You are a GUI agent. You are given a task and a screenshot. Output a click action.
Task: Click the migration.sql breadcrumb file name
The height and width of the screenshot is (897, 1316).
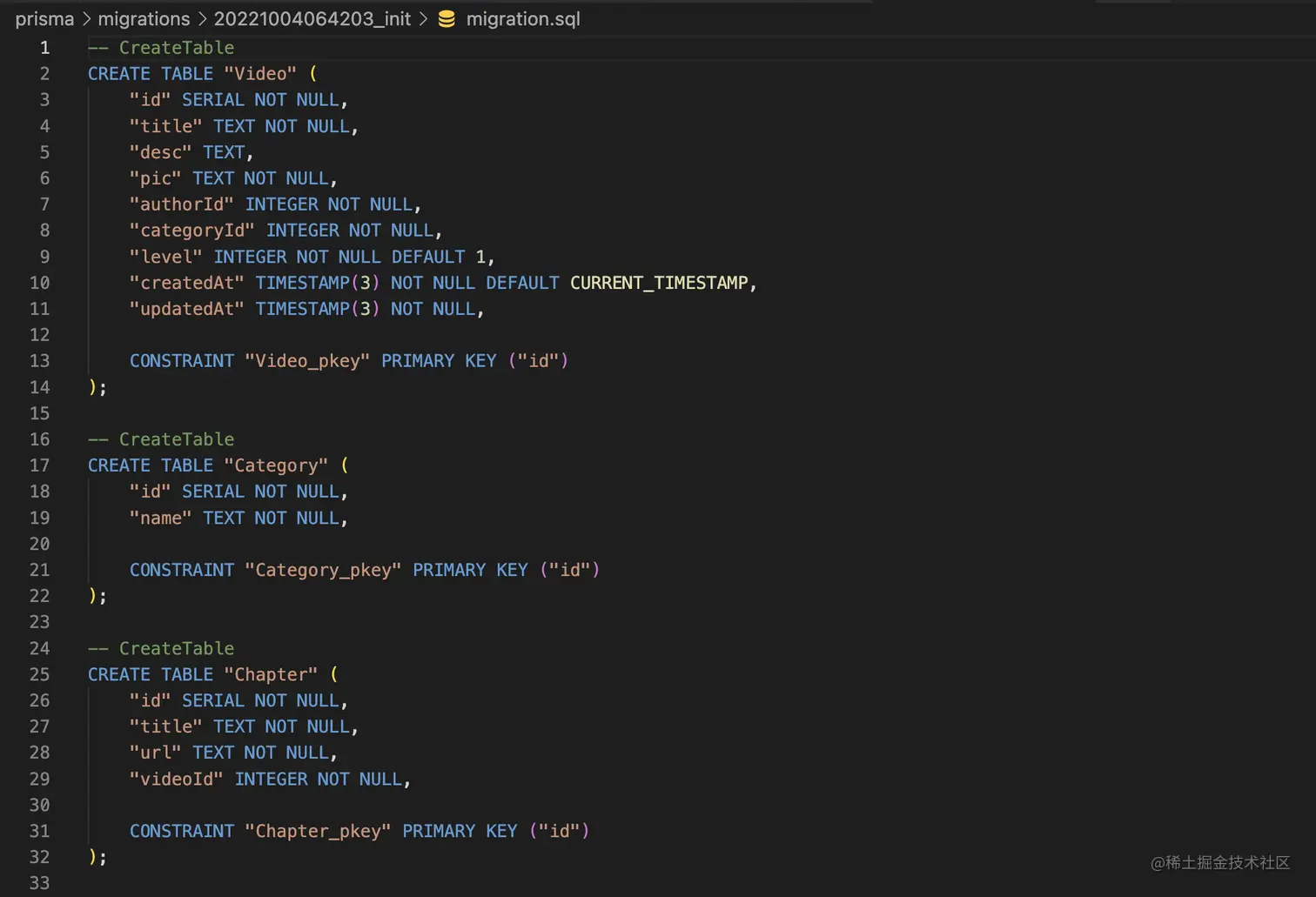523,18
